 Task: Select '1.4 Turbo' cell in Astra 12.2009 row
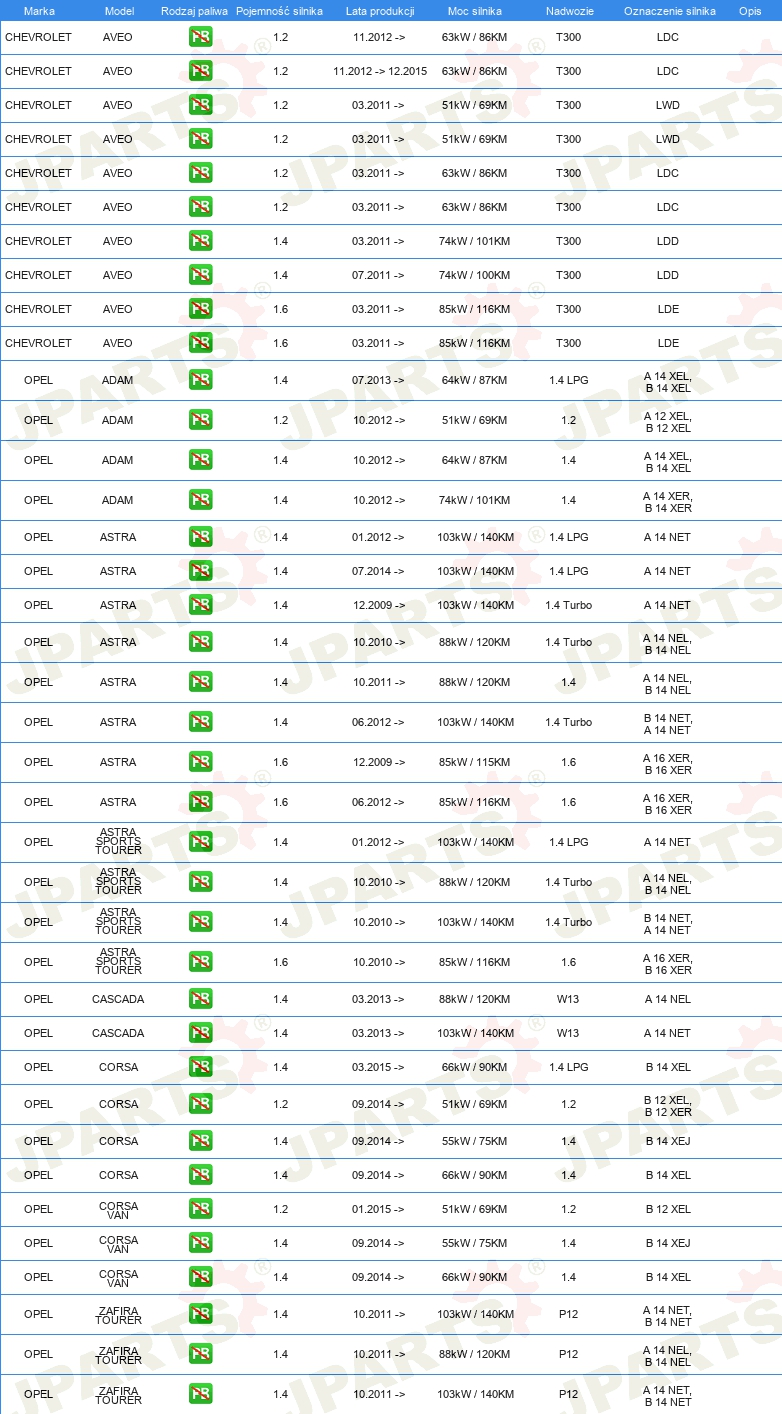(568, 605)
